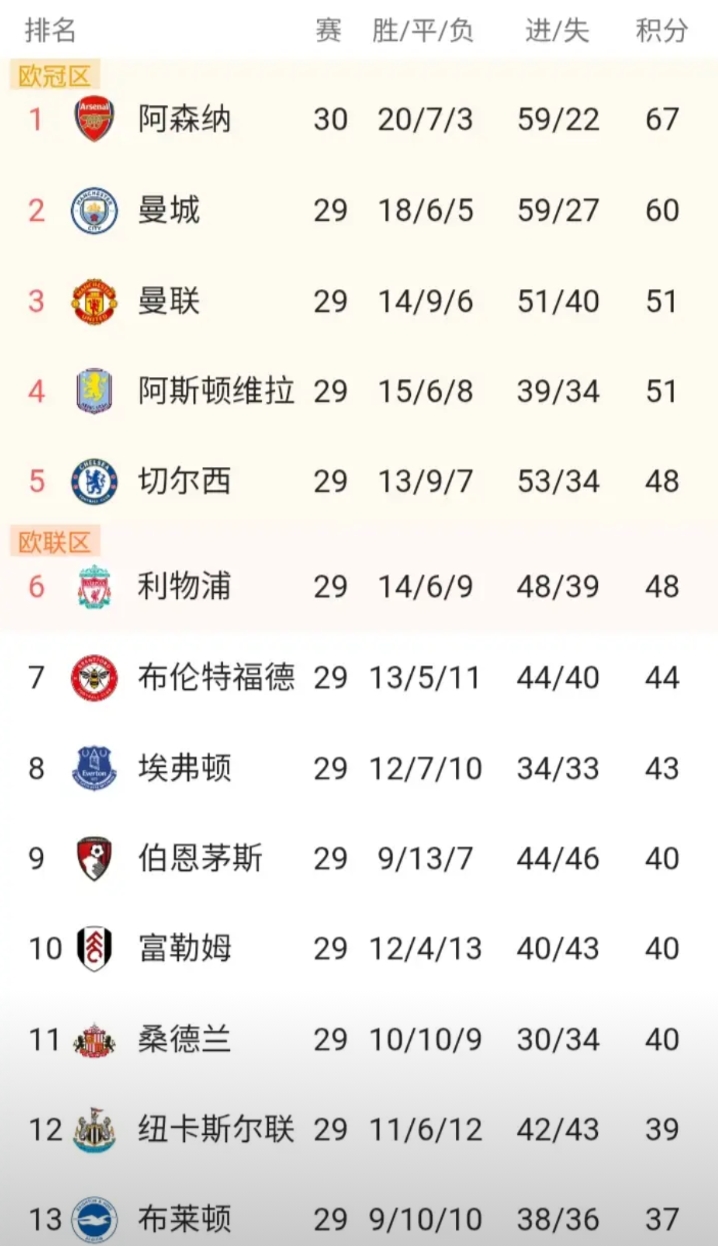Click the Everton club crest
Viewport: 718px width, 1246px height.
[x=94, y=769]
